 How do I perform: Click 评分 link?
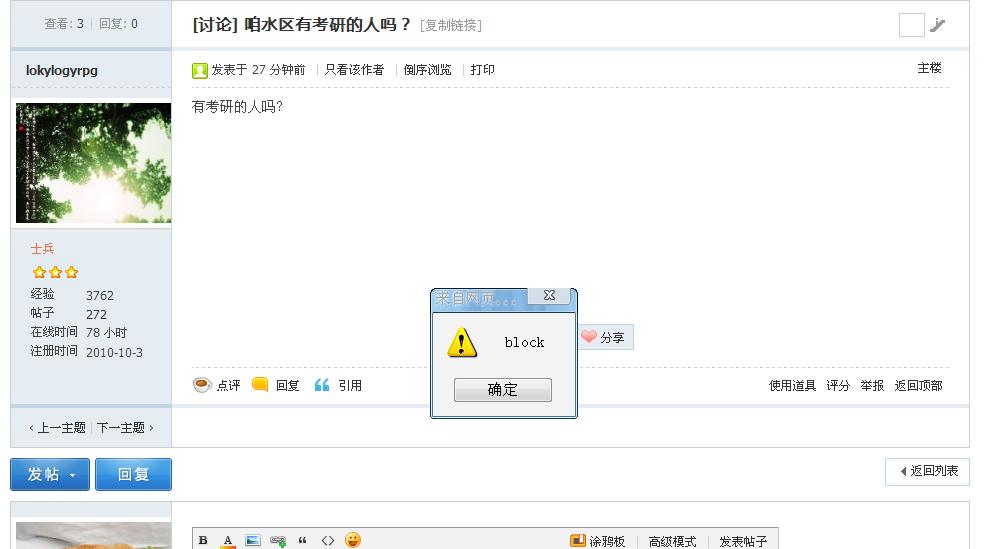click(838, 386)
